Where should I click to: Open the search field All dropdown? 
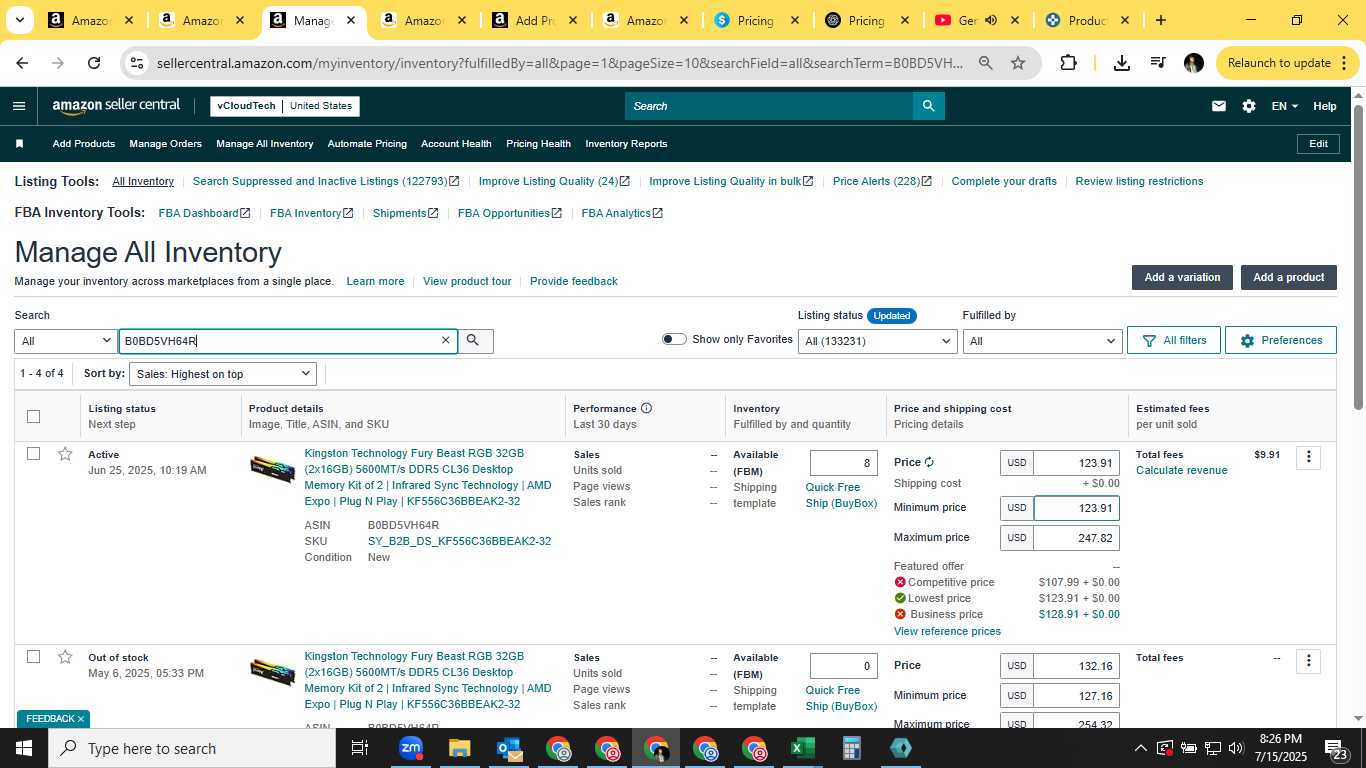point(66,341)
